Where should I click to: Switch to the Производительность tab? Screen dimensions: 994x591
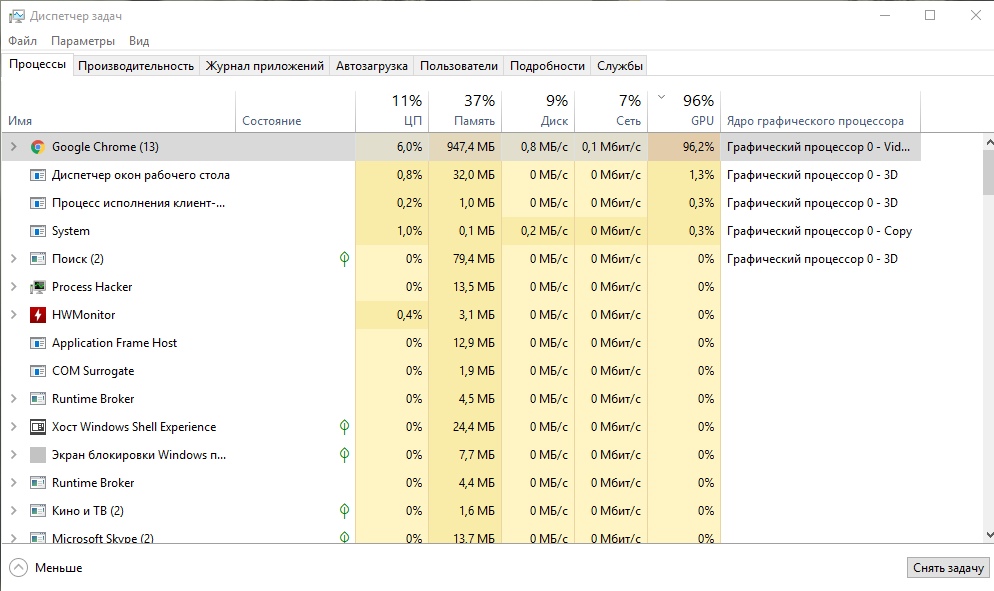(x=136, y=66)
